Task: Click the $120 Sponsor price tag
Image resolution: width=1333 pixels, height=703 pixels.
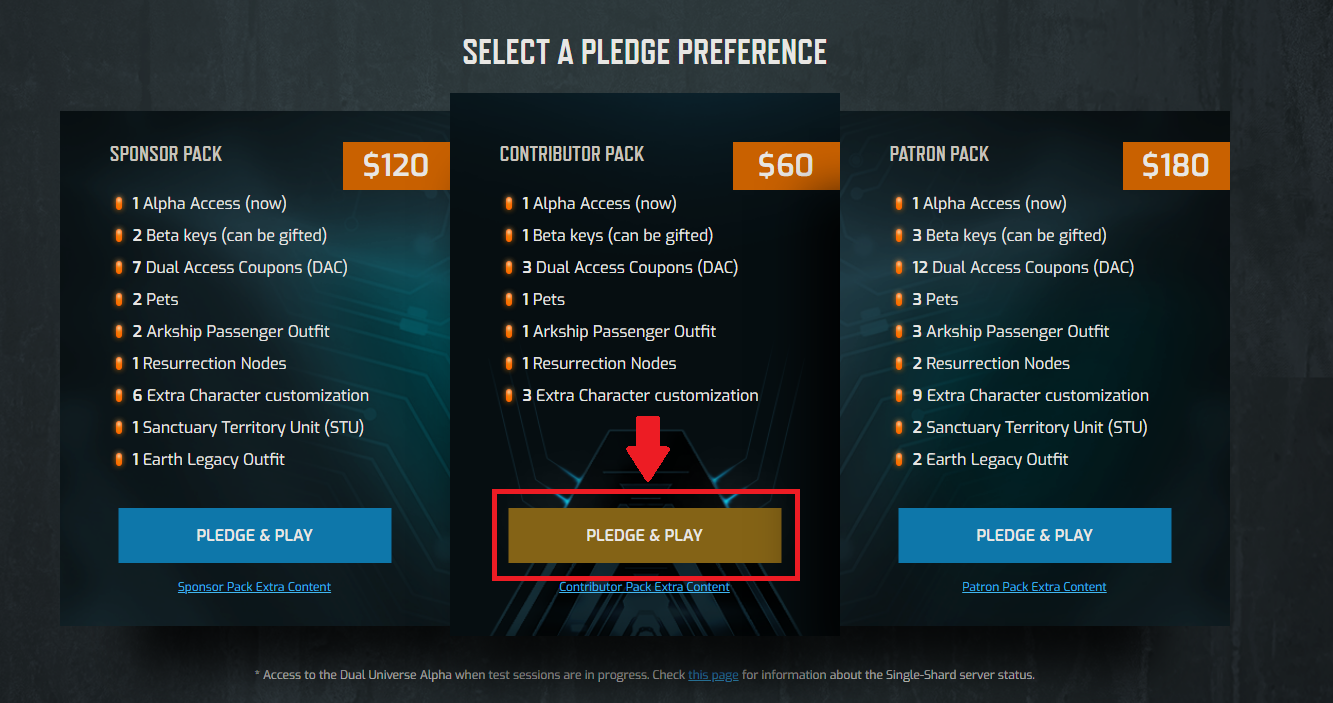Action: [396, 165]
